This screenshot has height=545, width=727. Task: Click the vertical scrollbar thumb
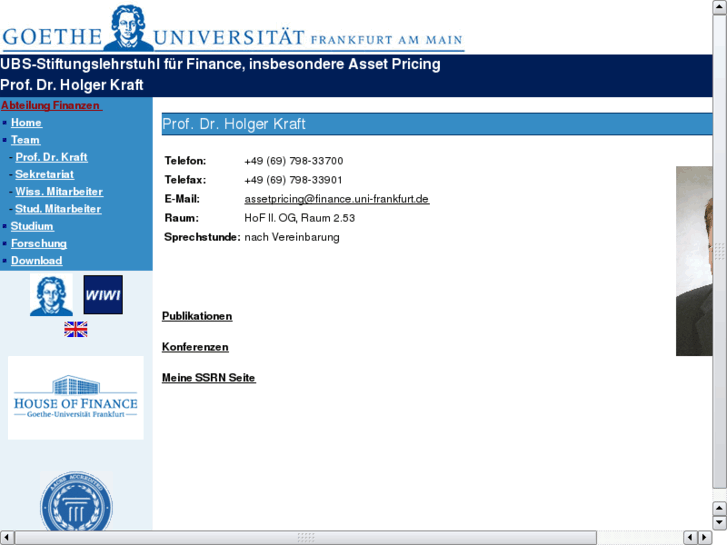[719, 251]
